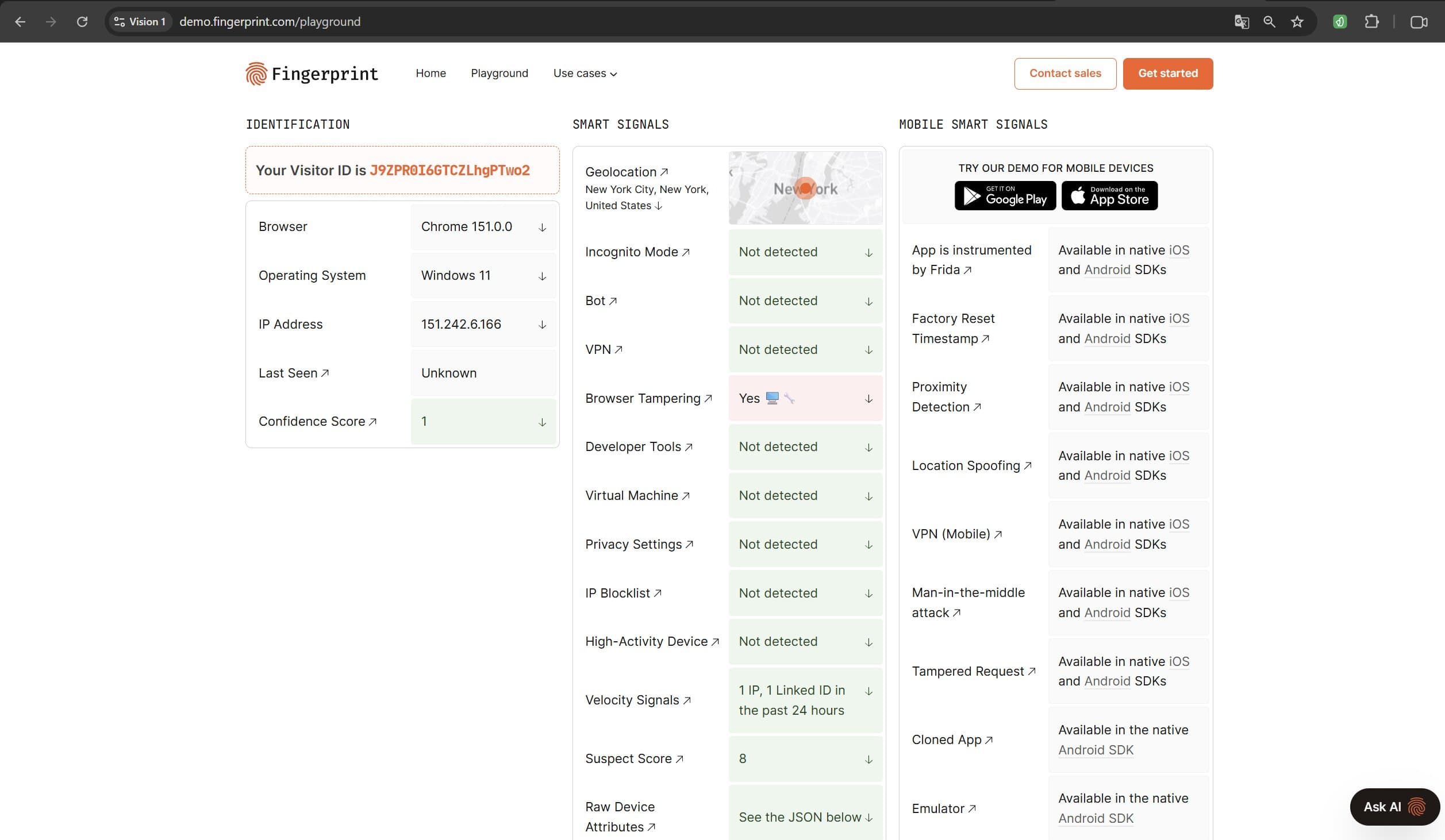Open the extensions puzzle icon

(x=1371, y=22)
